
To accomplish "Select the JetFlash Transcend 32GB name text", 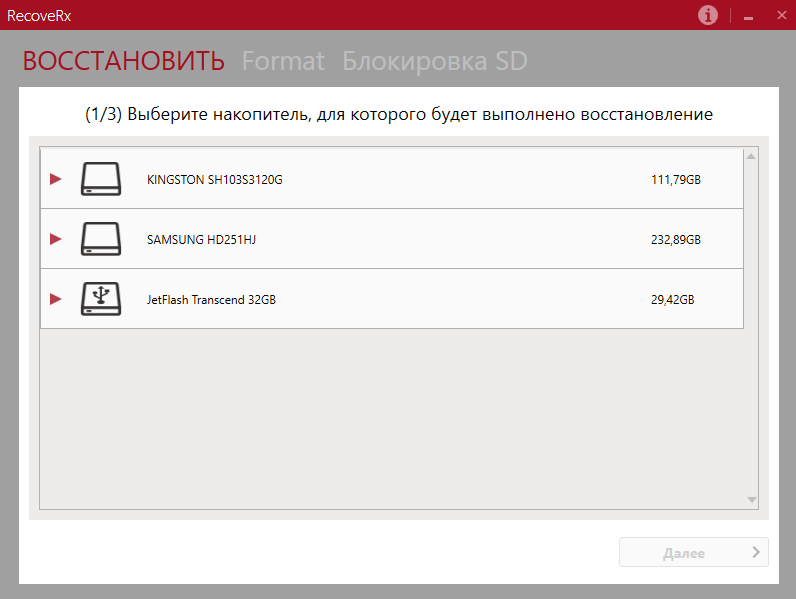I will point(211,300).
